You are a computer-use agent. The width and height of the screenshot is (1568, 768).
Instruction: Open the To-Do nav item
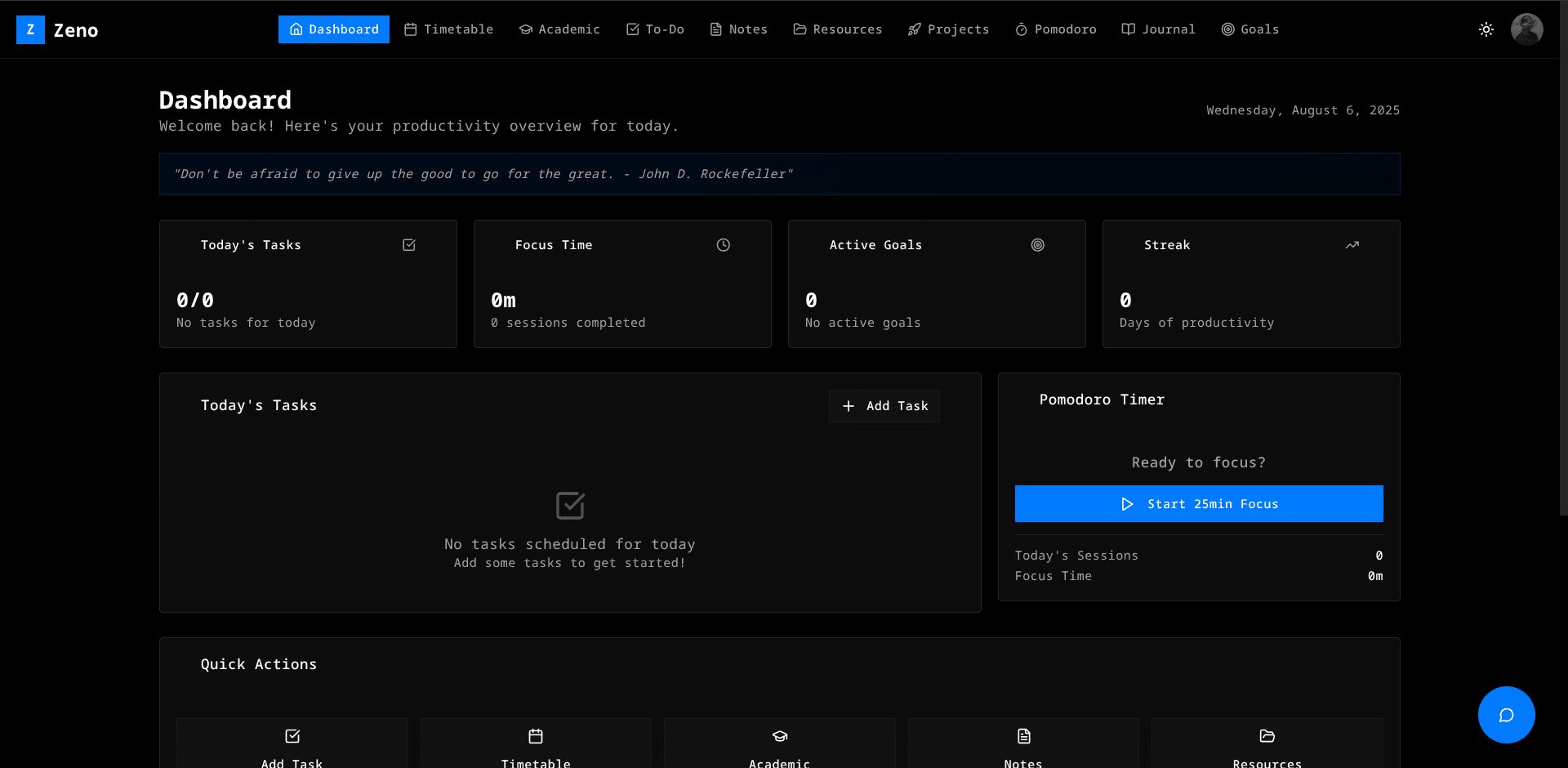point(655,29)
